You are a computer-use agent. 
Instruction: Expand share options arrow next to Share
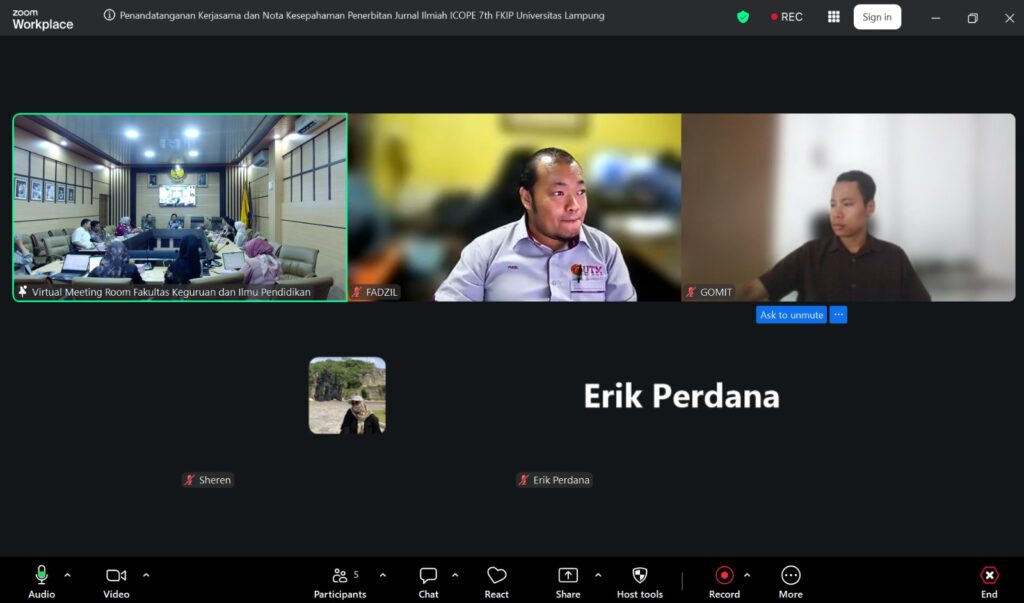[x=598, y=576]
